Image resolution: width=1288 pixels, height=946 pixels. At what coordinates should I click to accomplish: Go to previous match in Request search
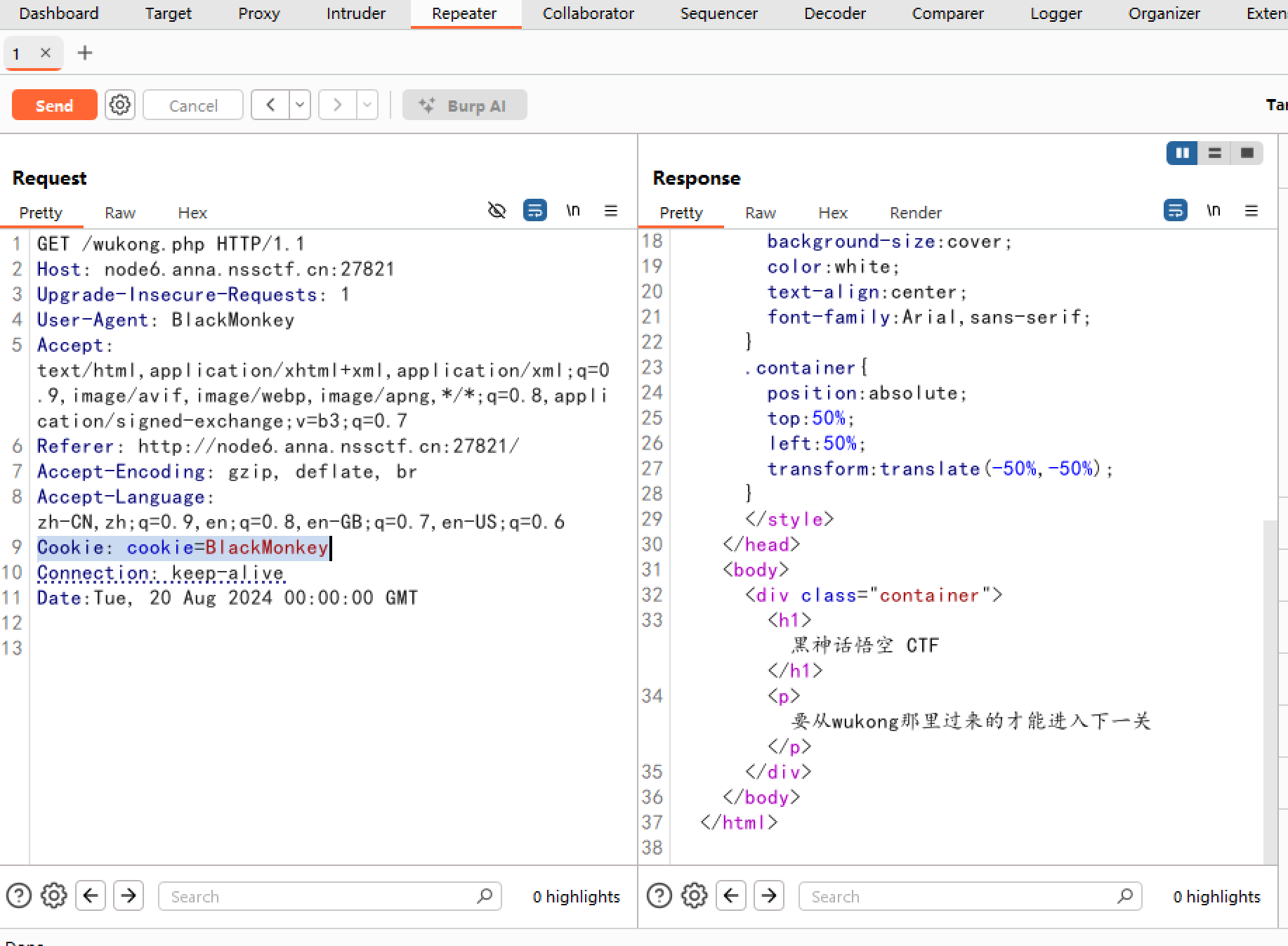pos(91,896)
